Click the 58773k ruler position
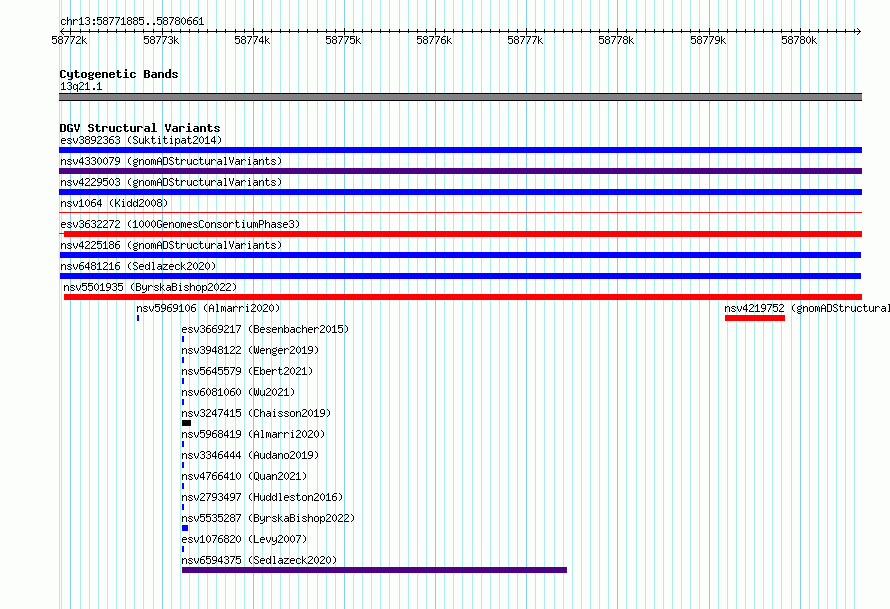This screenshot has width=890, height=609. [x=161, y=40]
